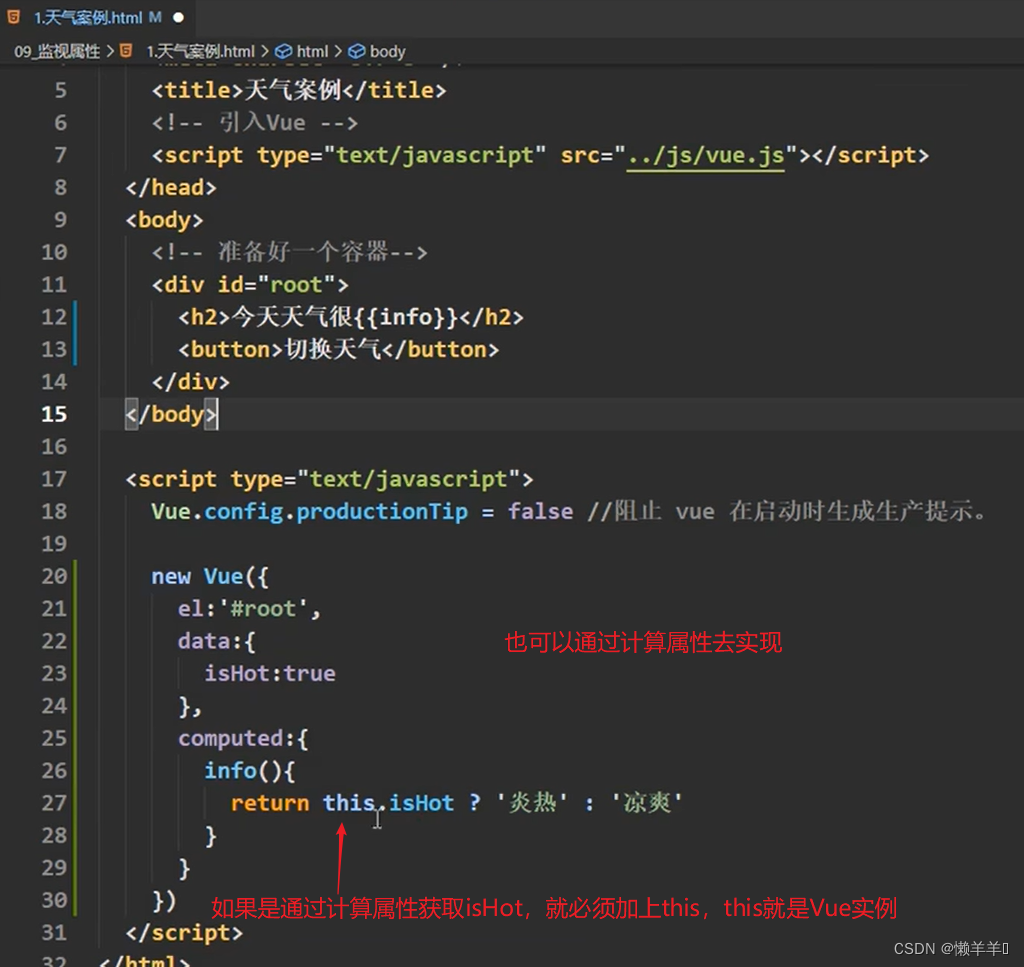Click the HTML5 file icon in editor tab
This screenshot has width=1024, height=967.
point(14,17)
